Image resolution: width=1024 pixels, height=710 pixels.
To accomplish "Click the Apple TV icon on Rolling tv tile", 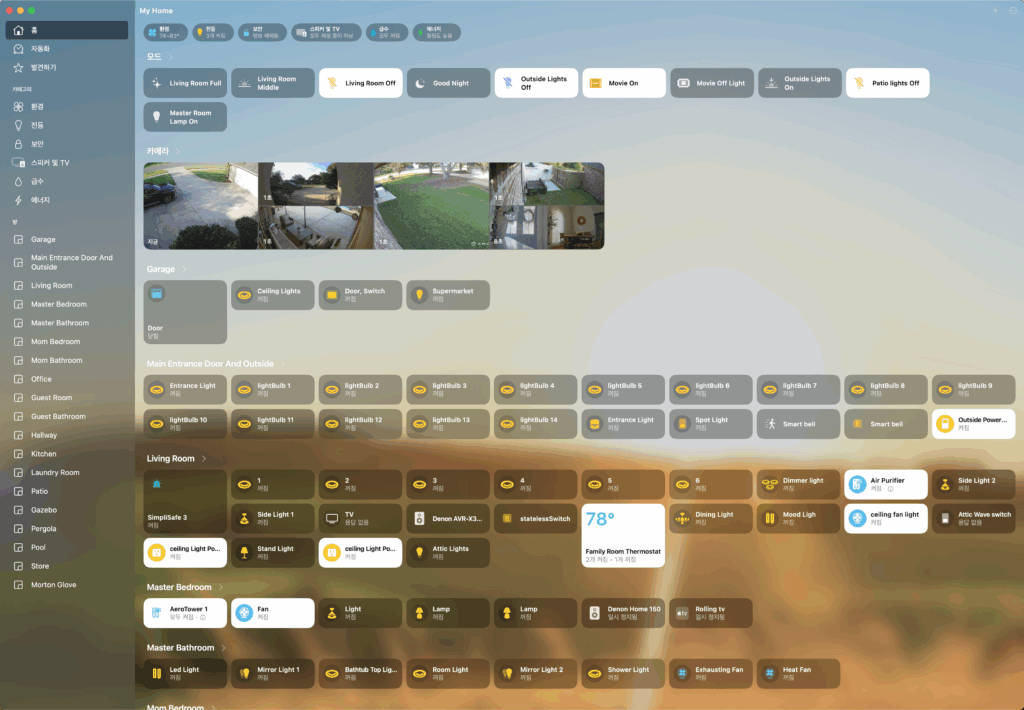I will point(682,613).
